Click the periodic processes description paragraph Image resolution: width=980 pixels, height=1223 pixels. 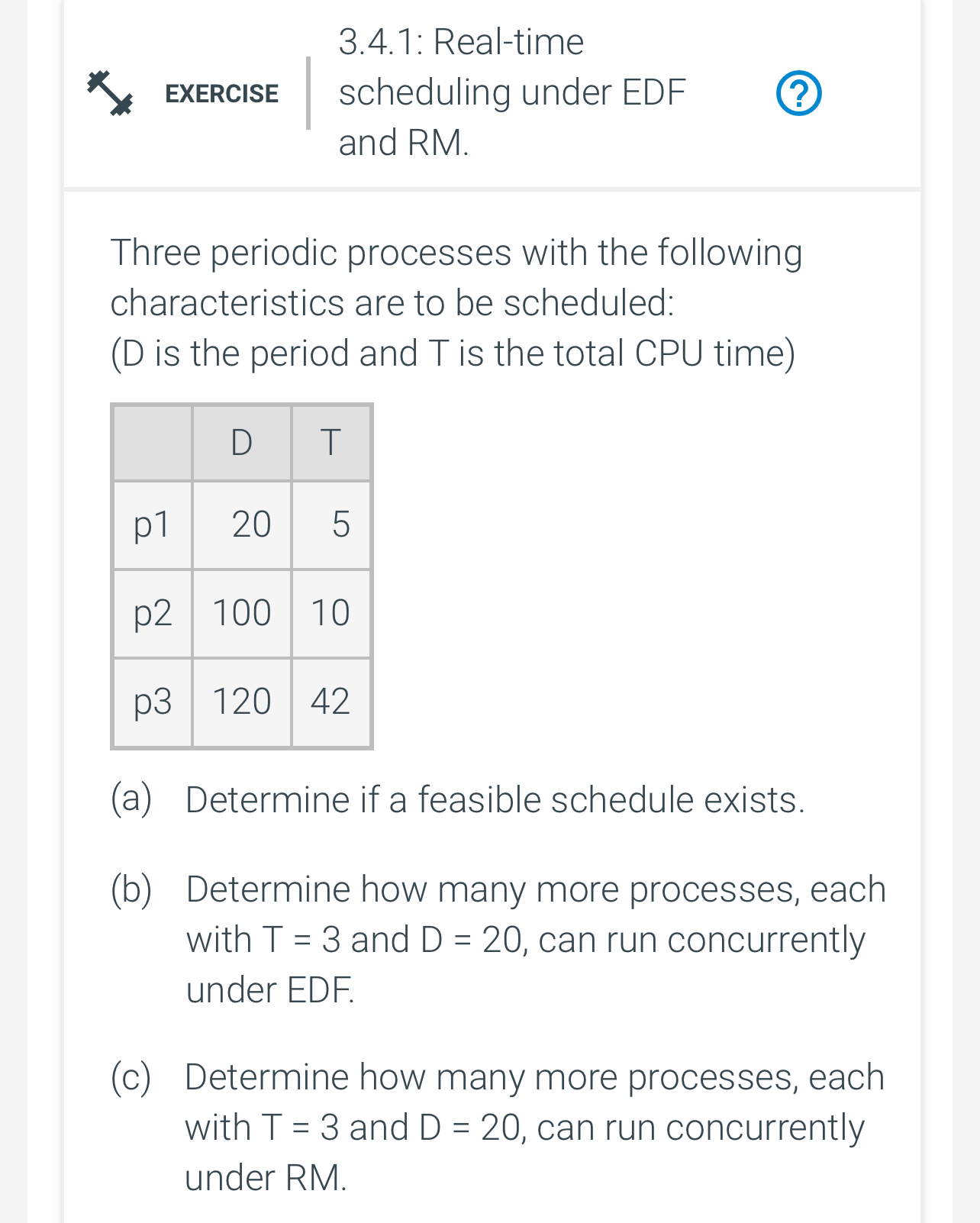456,302
